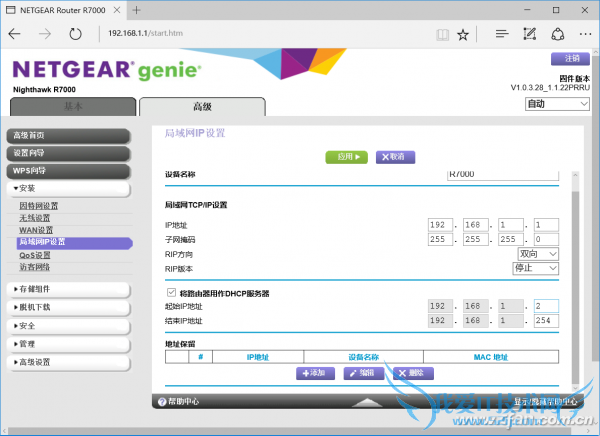Click the device name field R7000

tap(503, 175)
